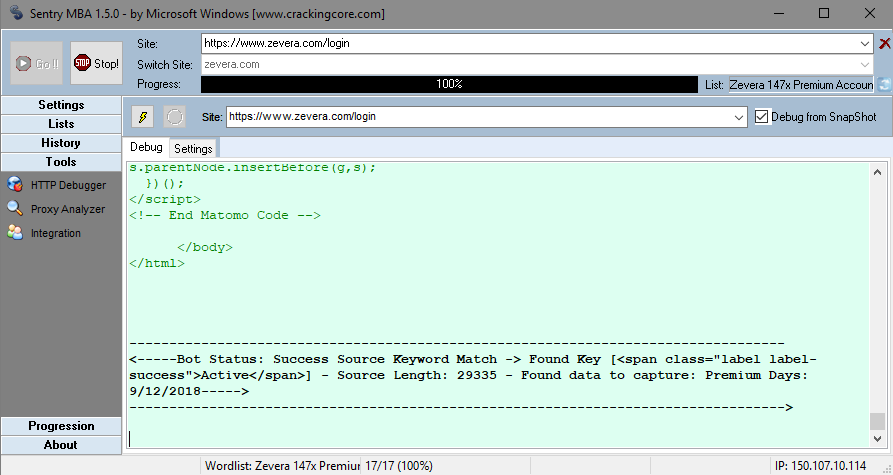This screenshot has width=893, height=475.
Task: Open the Progression sidebar section
Action: [x=61, y=426]
